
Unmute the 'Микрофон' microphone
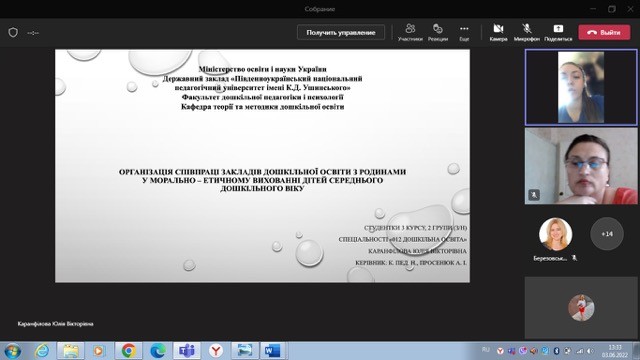(x=527, y=33)
